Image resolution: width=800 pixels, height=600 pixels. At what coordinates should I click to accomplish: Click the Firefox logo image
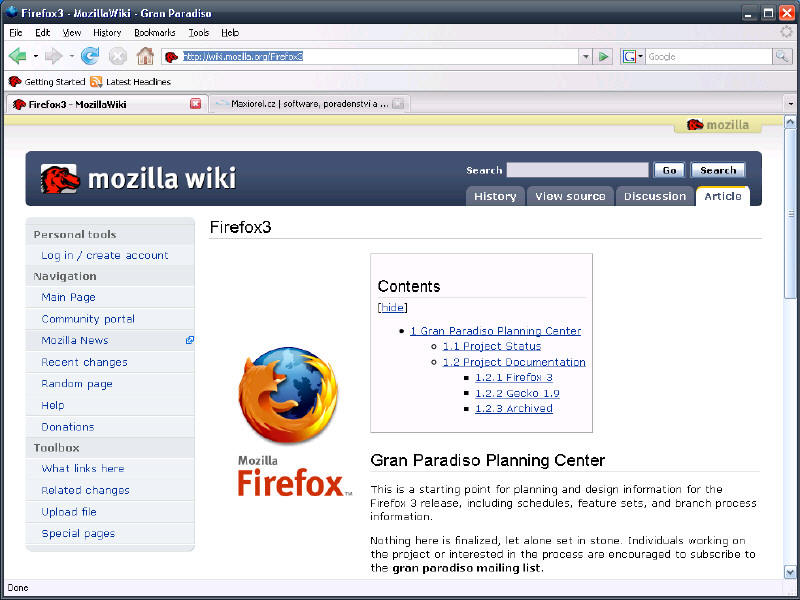coord(289,394)
